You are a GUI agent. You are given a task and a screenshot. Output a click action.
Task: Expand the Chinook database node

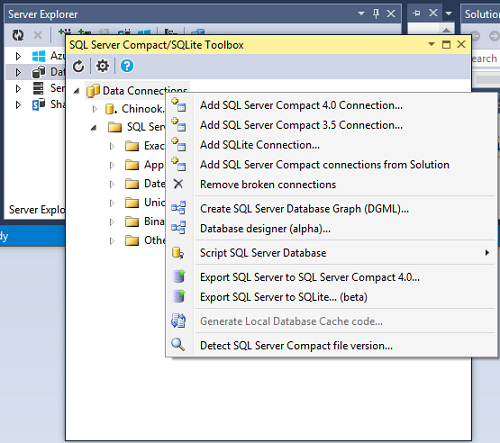coord(95,109)
